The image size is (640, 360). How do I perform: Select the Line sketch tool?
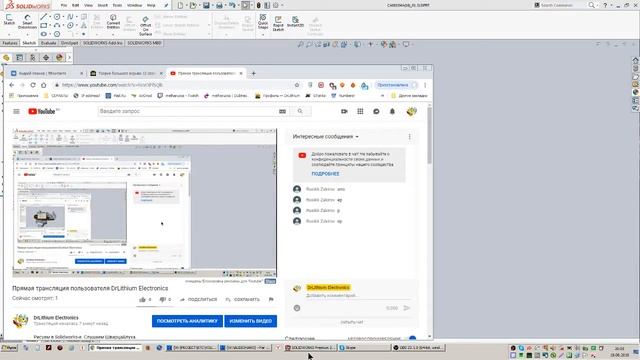tap(44, 17)
